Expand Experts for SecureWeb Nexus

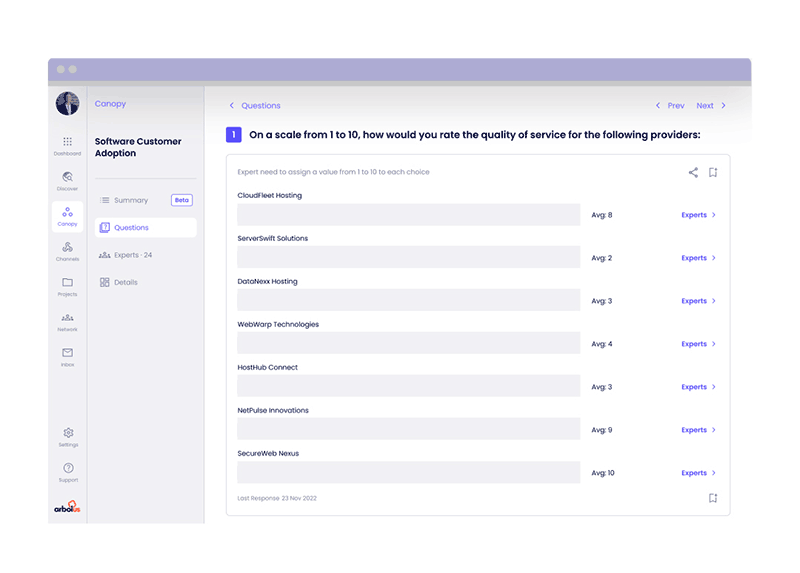click(698, 473)
